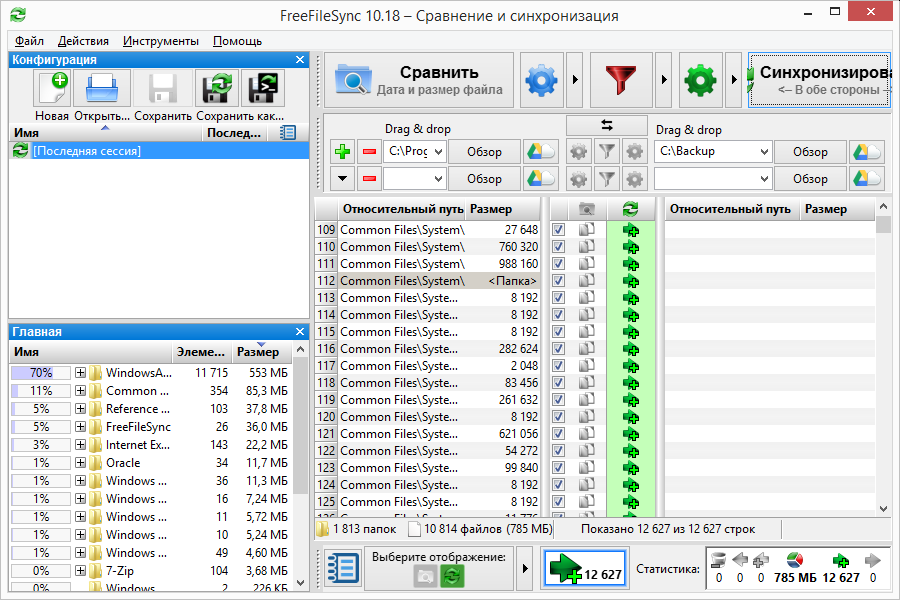
Task: Uncheck row 109 checkbox
Action: coord(558,230)
